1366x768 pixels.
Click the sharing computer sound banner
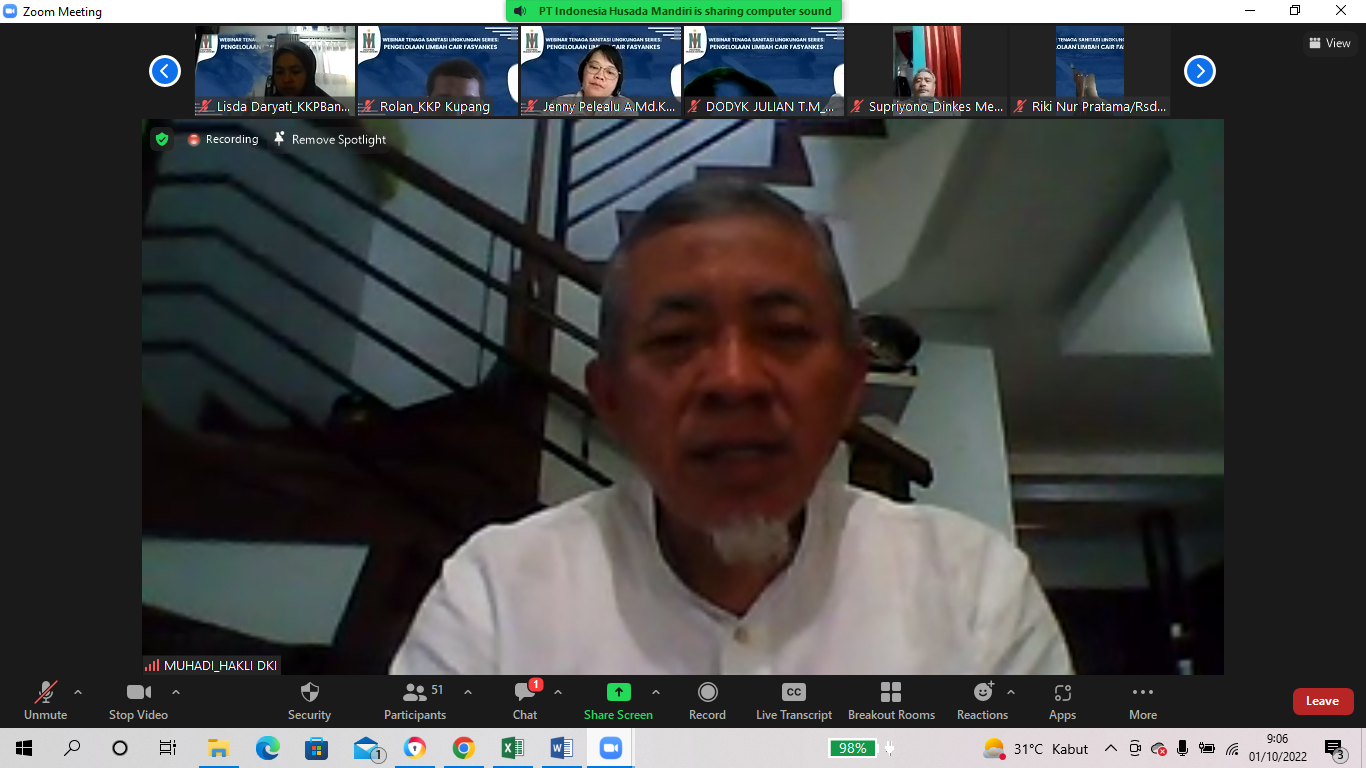click(674, 11)
